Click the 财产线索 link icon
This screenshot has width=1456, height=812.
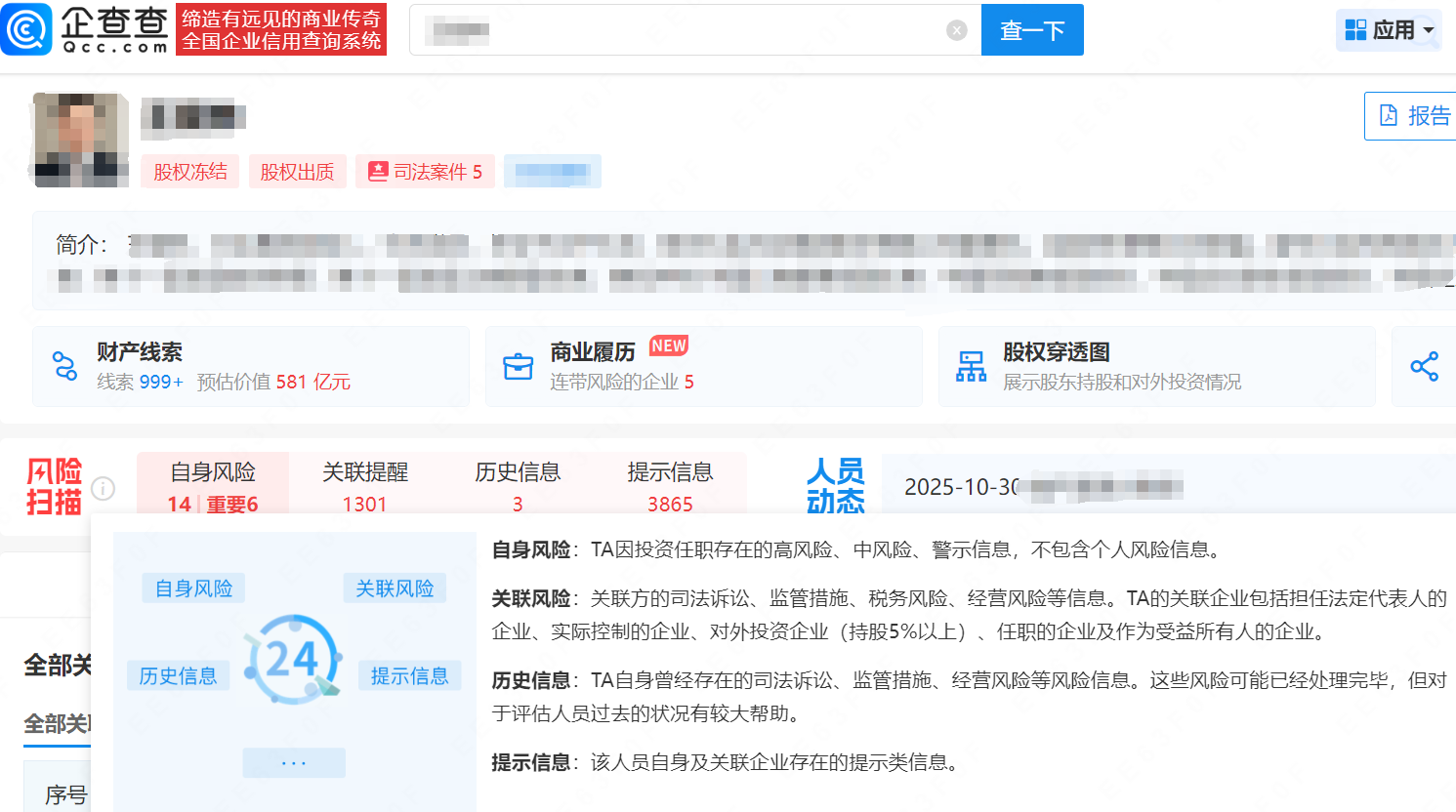(x=64, y=366)
